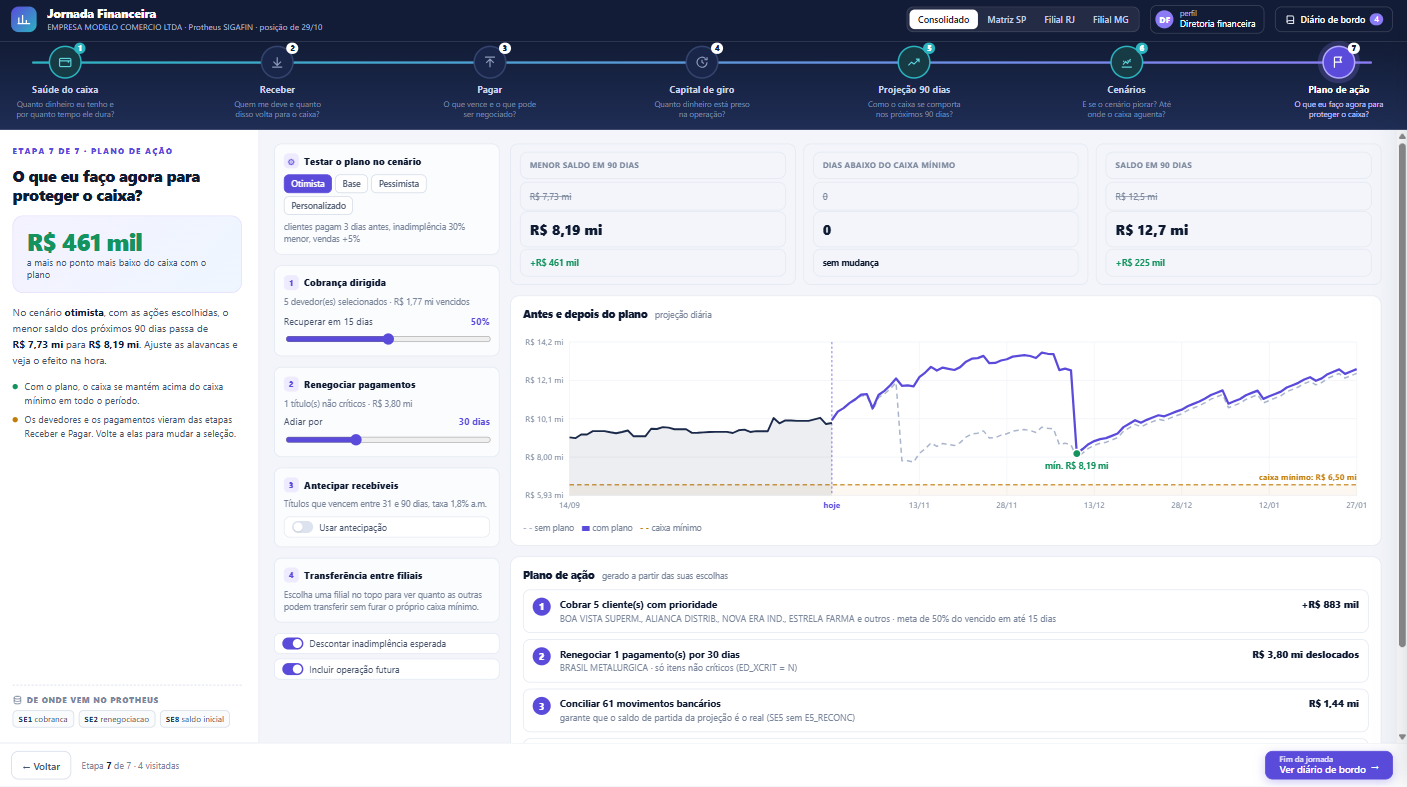Go to step 2 Receber download icon
The width and height of the screenshot is (1407, 787).
(x=277, y=62)
